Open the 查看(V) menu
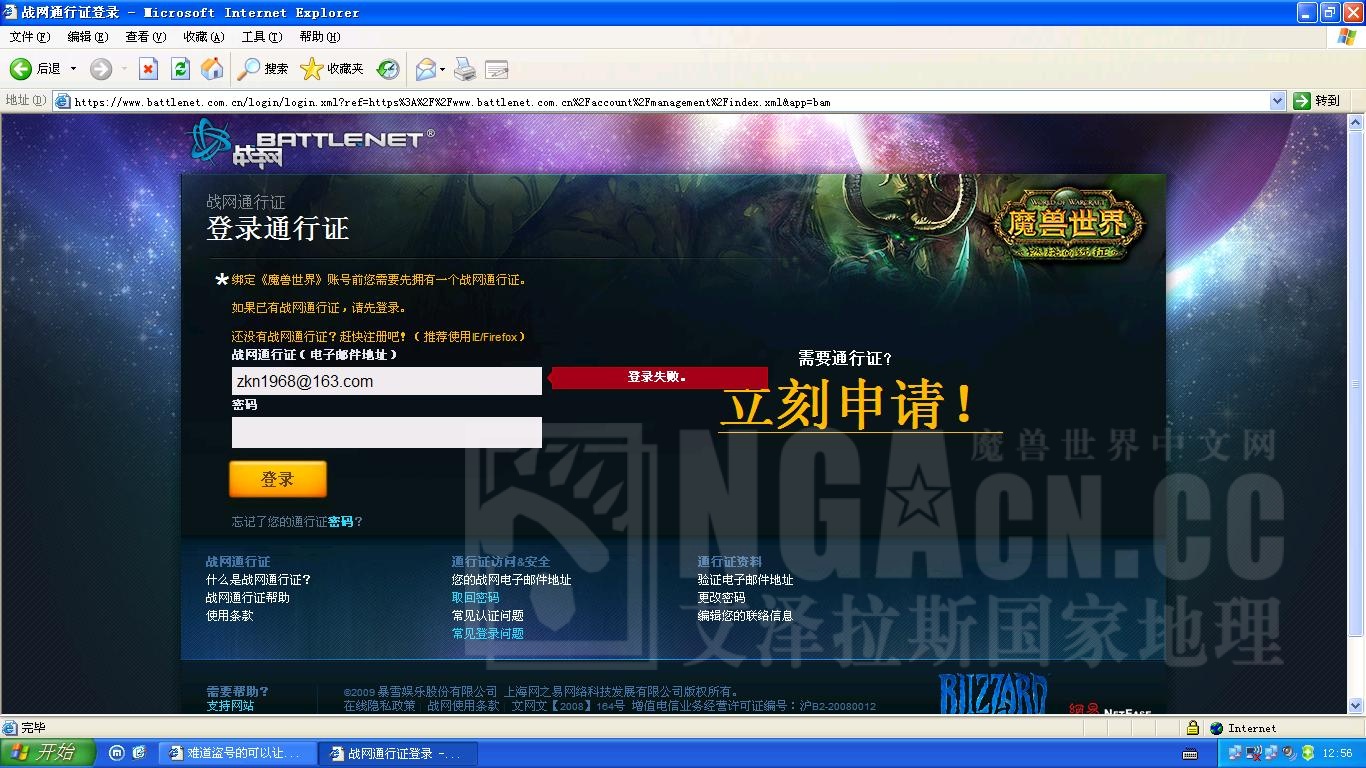The width and height of the screenshot is (1366, 768). click(x=146, y=37)
